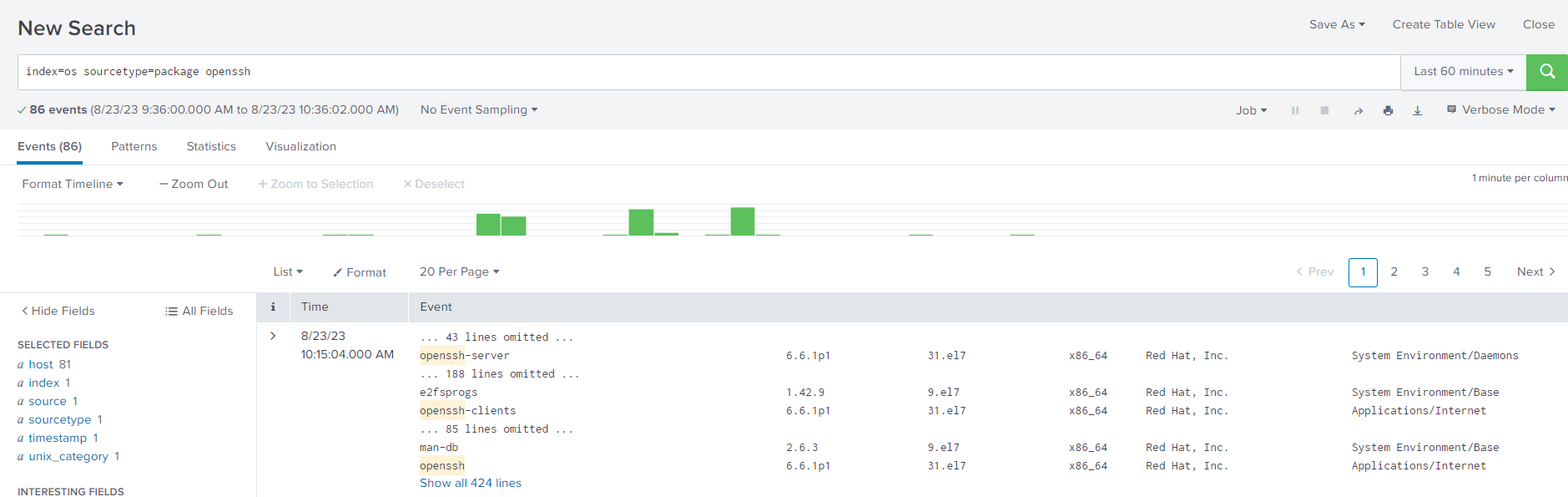Run the search with the magnifier button
This screenshot has width=1568, height=497.
point(1546,72)
